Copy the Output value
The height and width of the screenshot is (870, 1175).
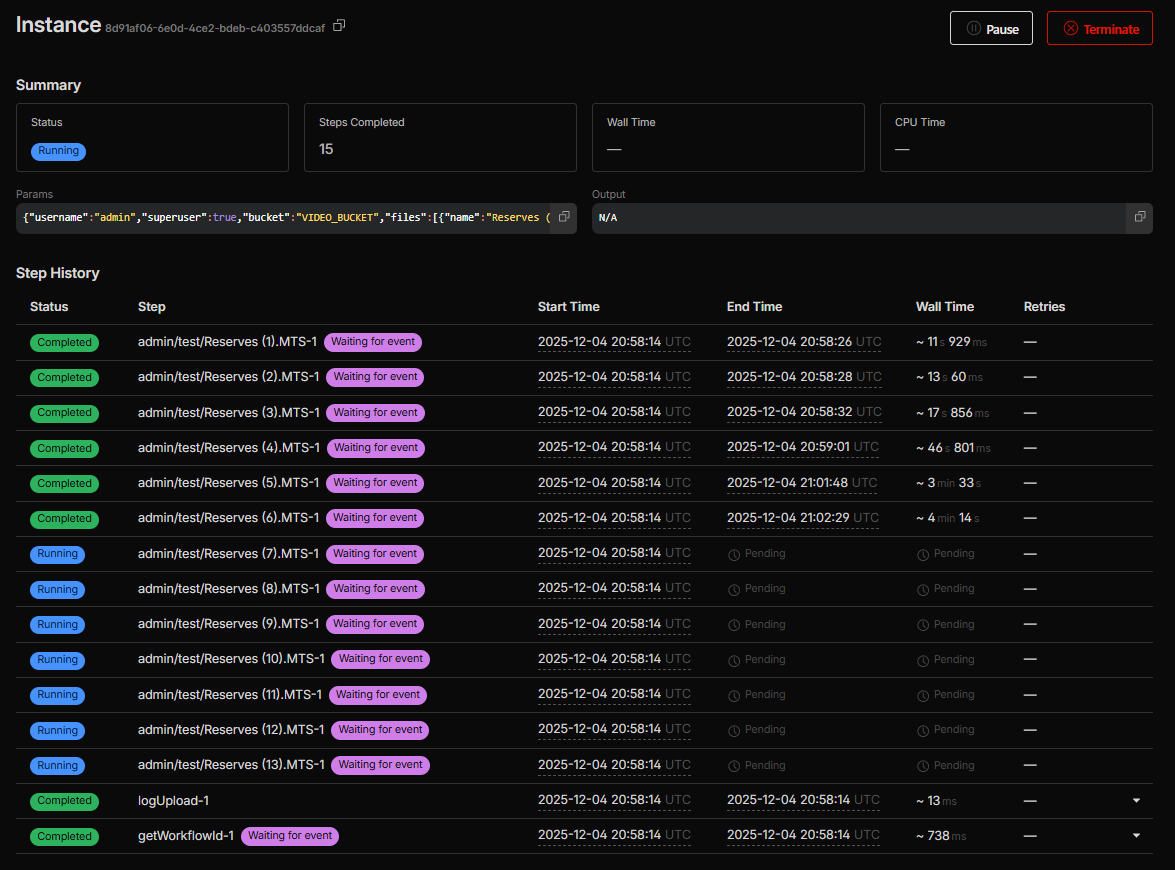[x=1140, y=217]
